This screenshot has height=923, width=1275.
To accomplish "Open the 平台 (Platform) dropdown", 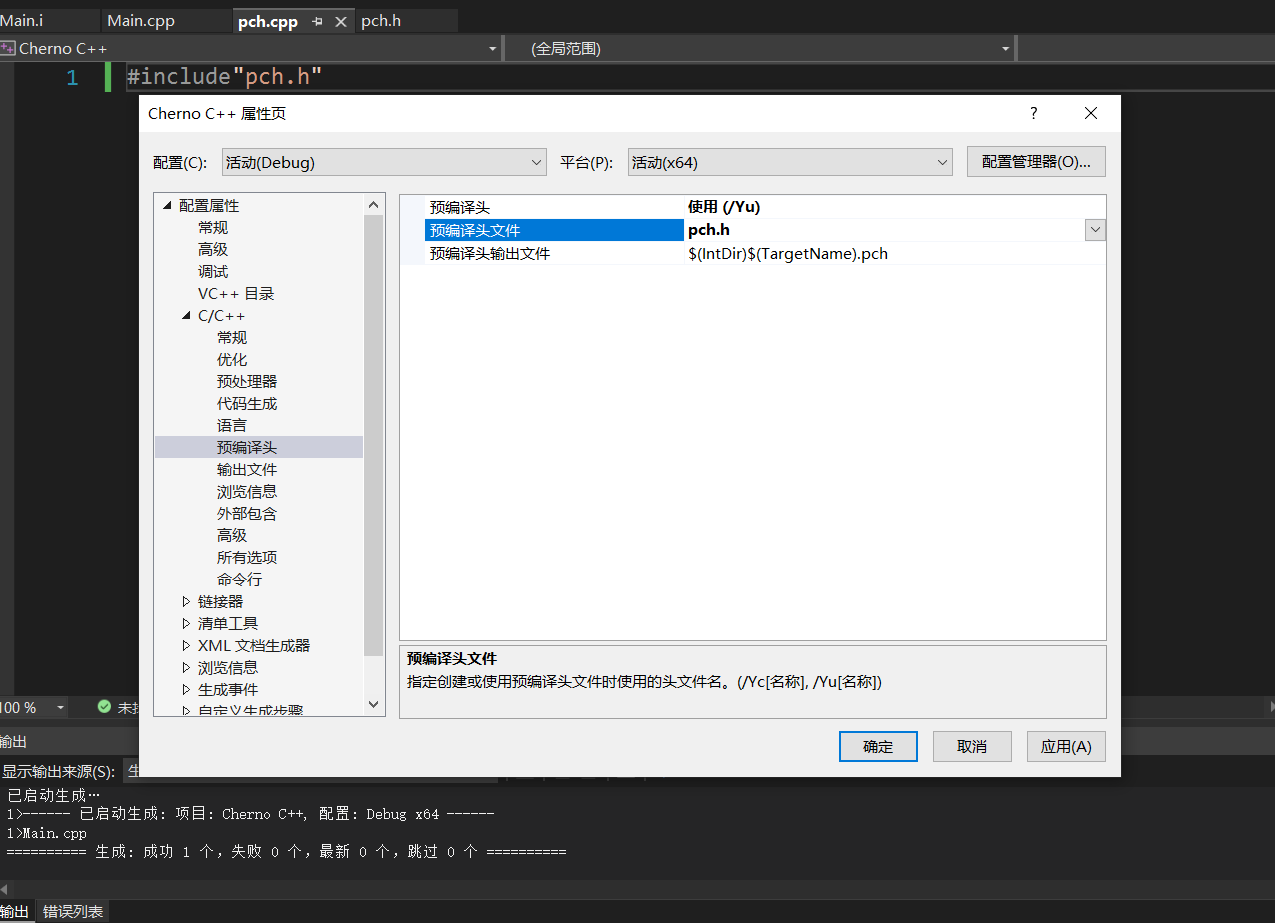I will pos(790,162).
